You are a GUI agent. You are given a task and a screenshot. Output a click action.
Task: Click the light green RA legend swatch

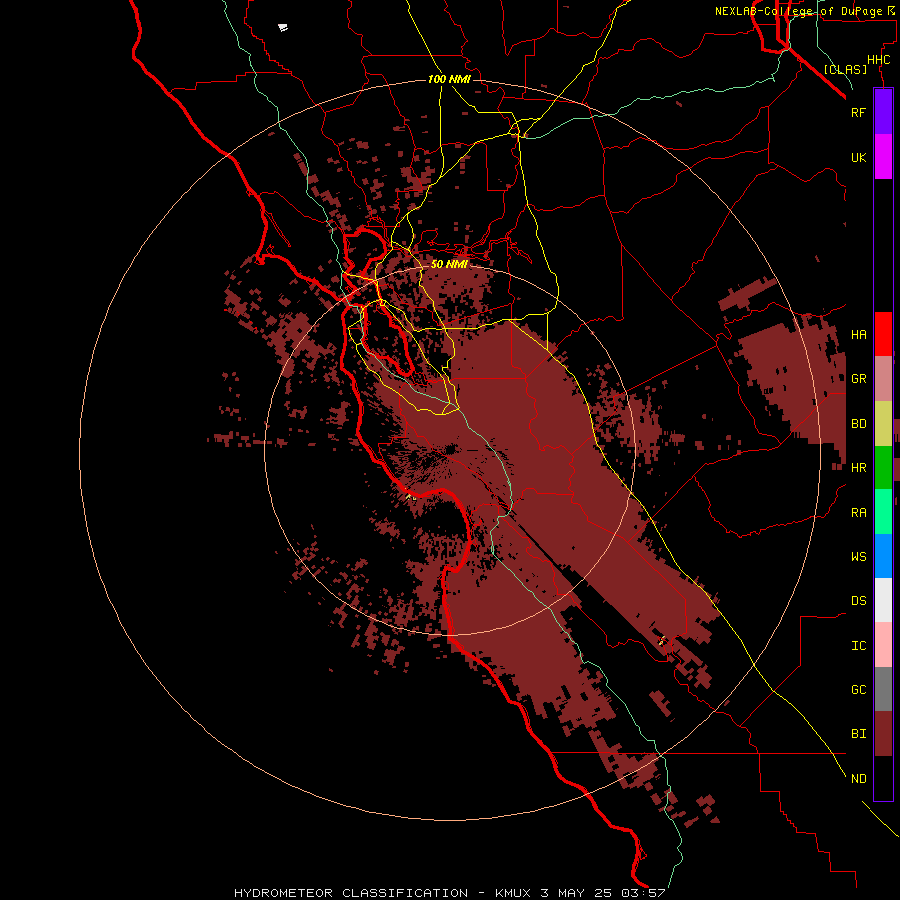(883, 512)
